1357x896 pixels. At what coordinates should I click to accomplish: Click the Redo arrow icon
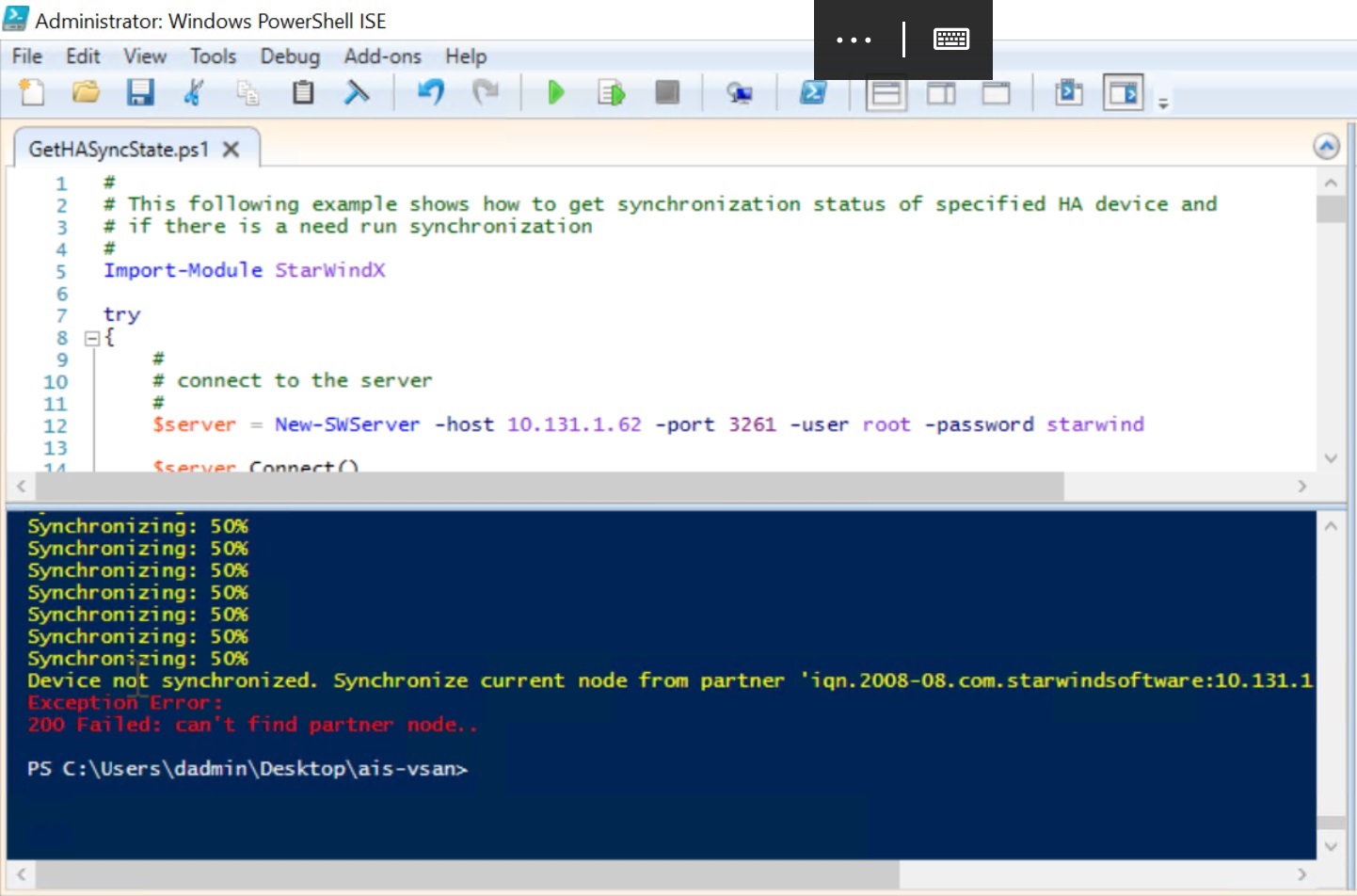(x=486, y=92)
